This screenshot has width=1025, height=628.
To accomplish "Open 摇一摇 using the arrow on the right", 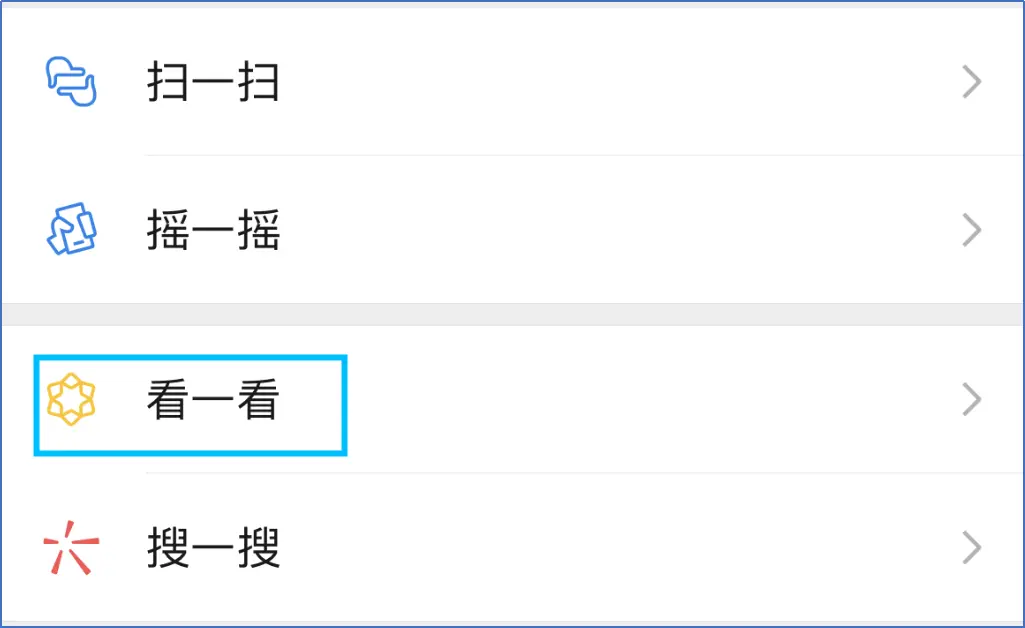I will (x=970, y=231).
